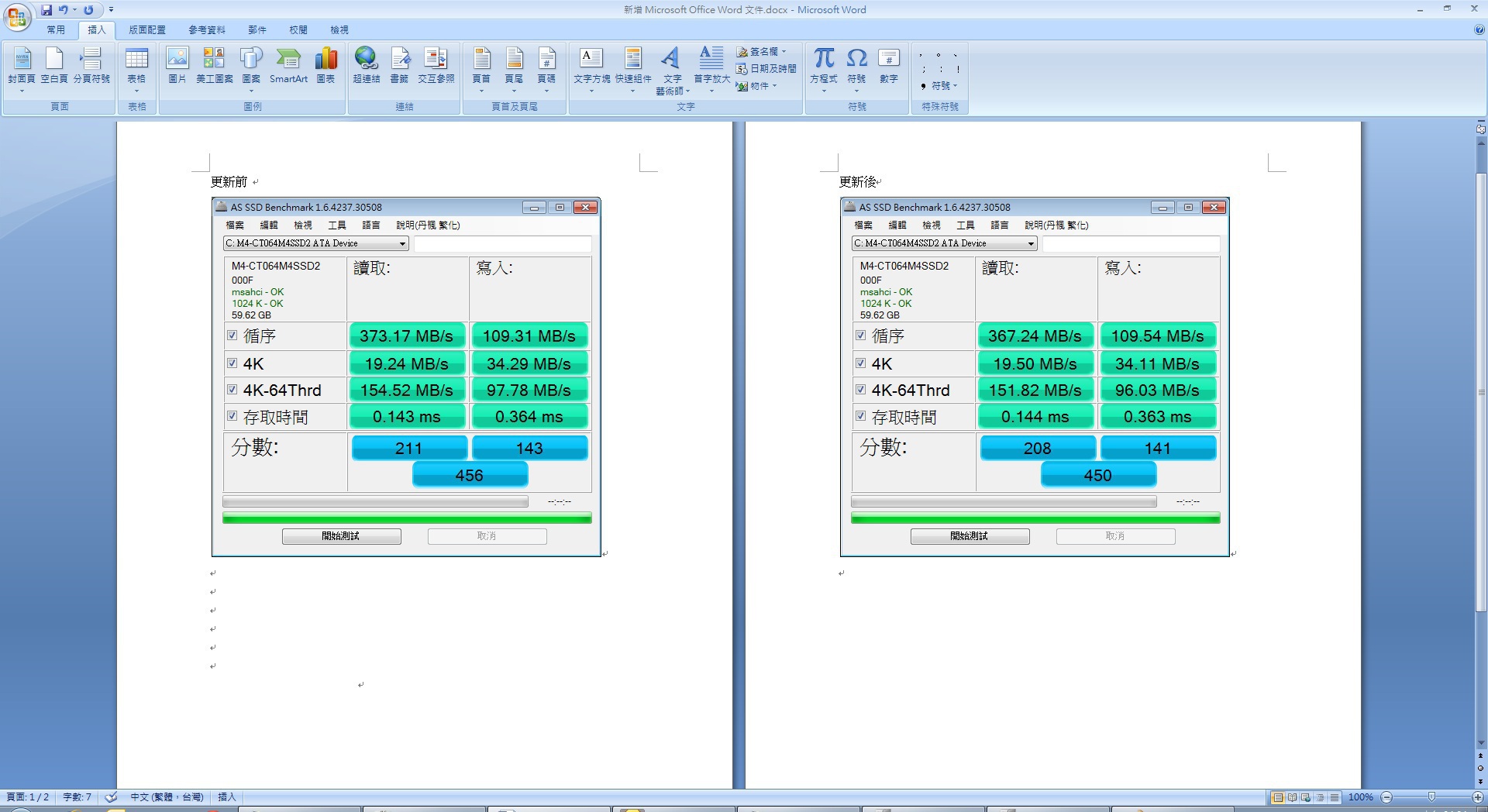
Task: Click the page count 頁面: 1/2 indicator
Action: [28, 797]
